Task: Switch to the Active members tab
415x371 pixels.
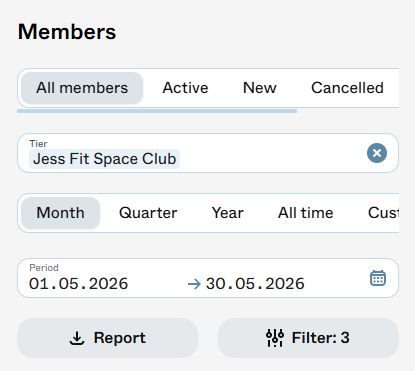Action: click(x=185, y=88)
